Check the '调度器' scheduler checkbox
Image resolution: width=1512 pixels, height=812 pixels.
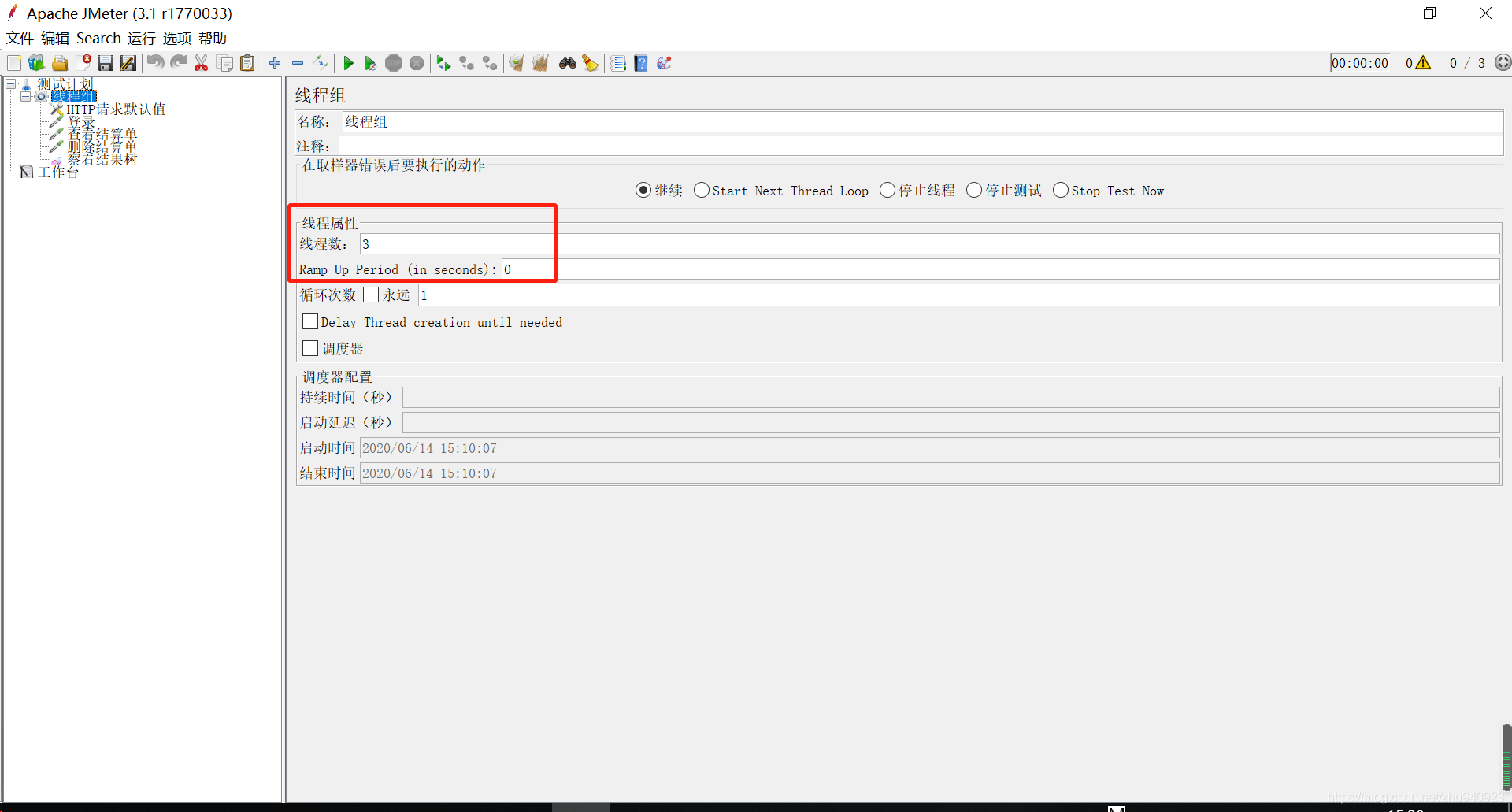tap(310, 347)
